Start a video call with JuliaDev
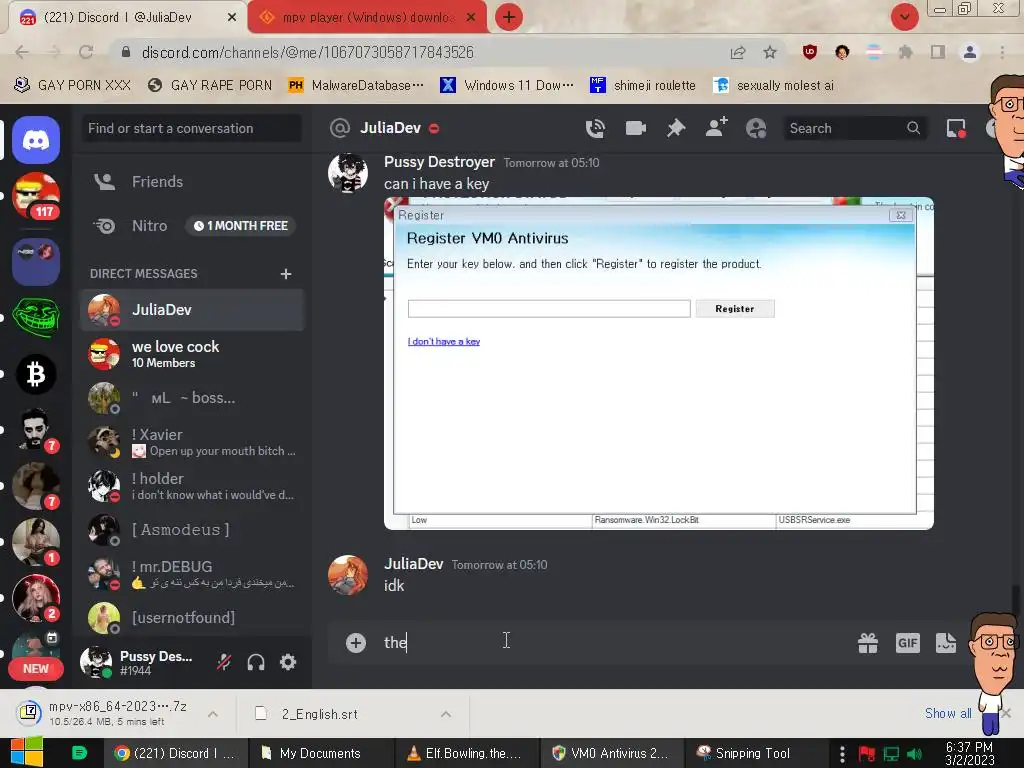 (x=635, y=128)
